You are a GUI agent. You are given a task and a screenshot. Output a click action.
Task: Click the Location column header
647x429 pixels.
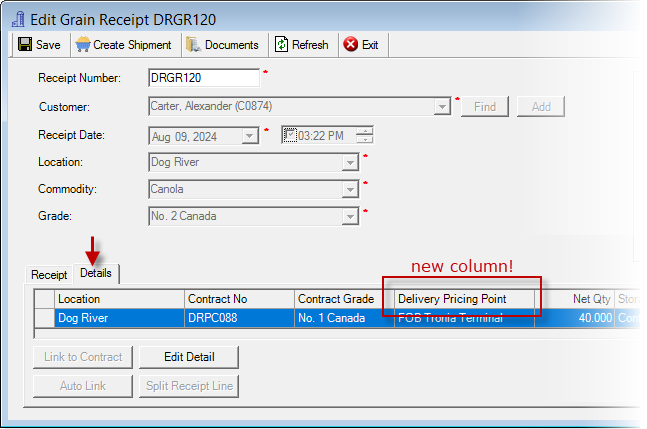(x=119, y=299)
